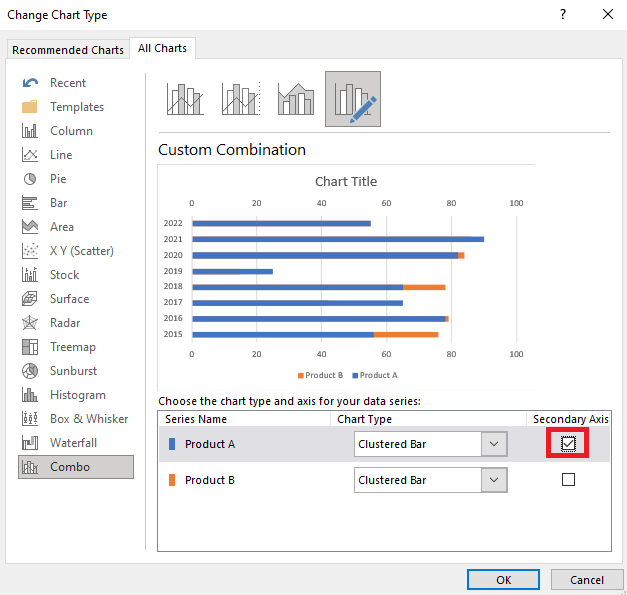Confirm with the OK button
This screenshot has width=627, height=595.
503,580
